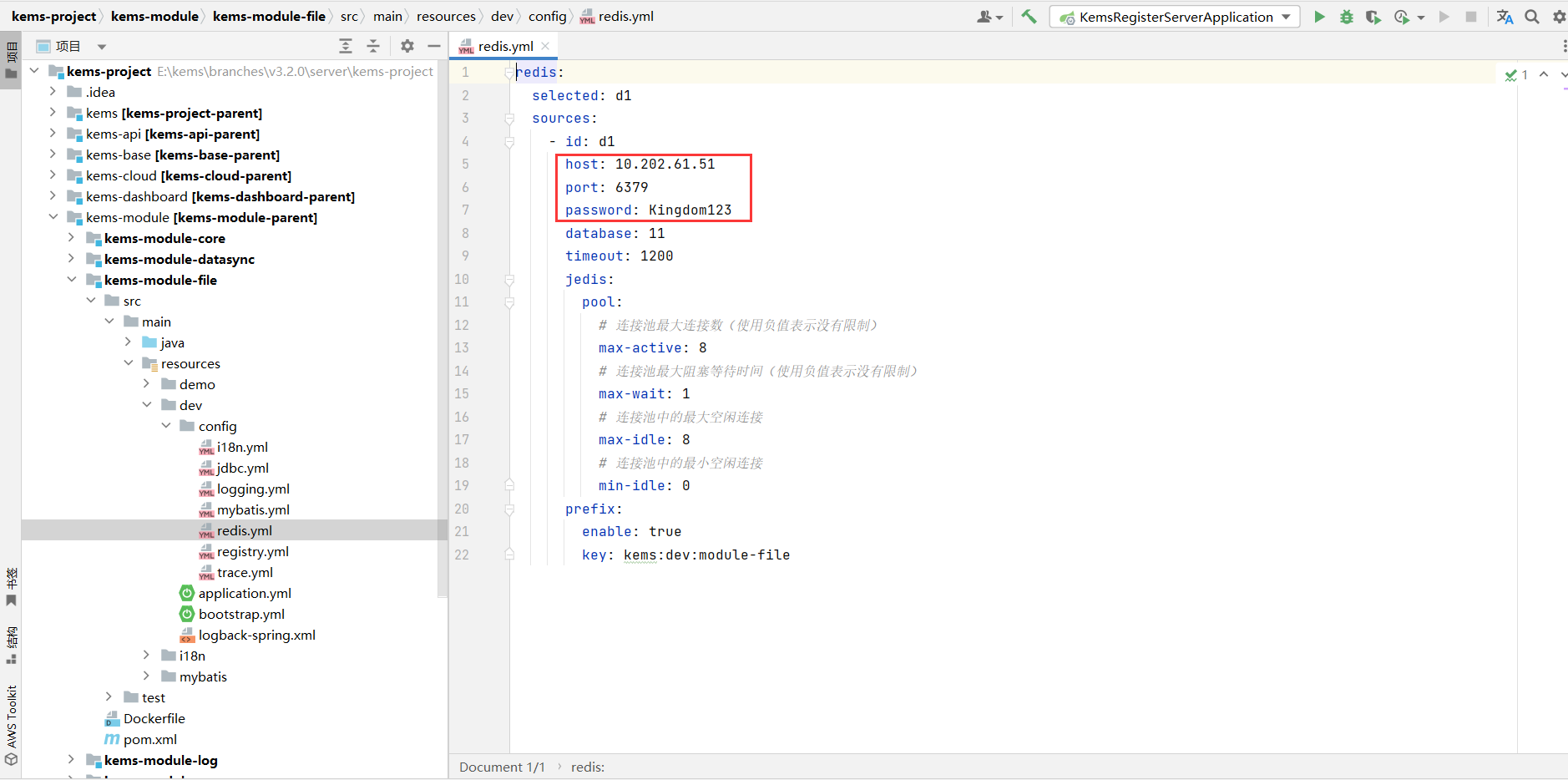Run with coverage shield icon
The height and width of the screenshot is (780, 1568).
[1373, 17]
